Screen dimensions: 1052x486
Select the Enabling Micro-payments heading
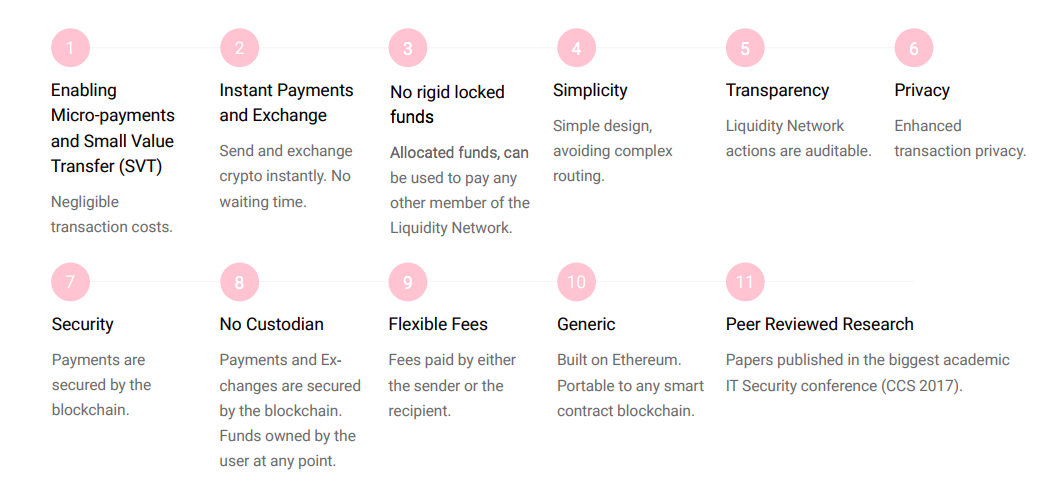[x=113, y=128]
